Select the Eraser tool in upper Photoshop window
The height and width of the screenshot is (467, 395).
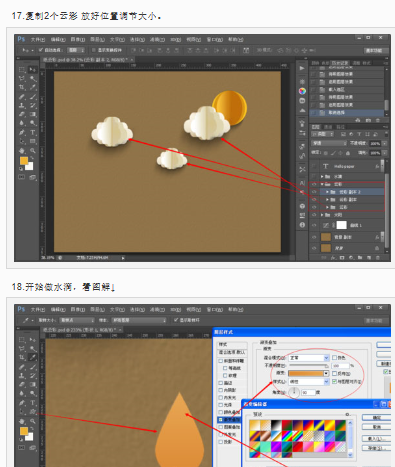coord(22,114)
